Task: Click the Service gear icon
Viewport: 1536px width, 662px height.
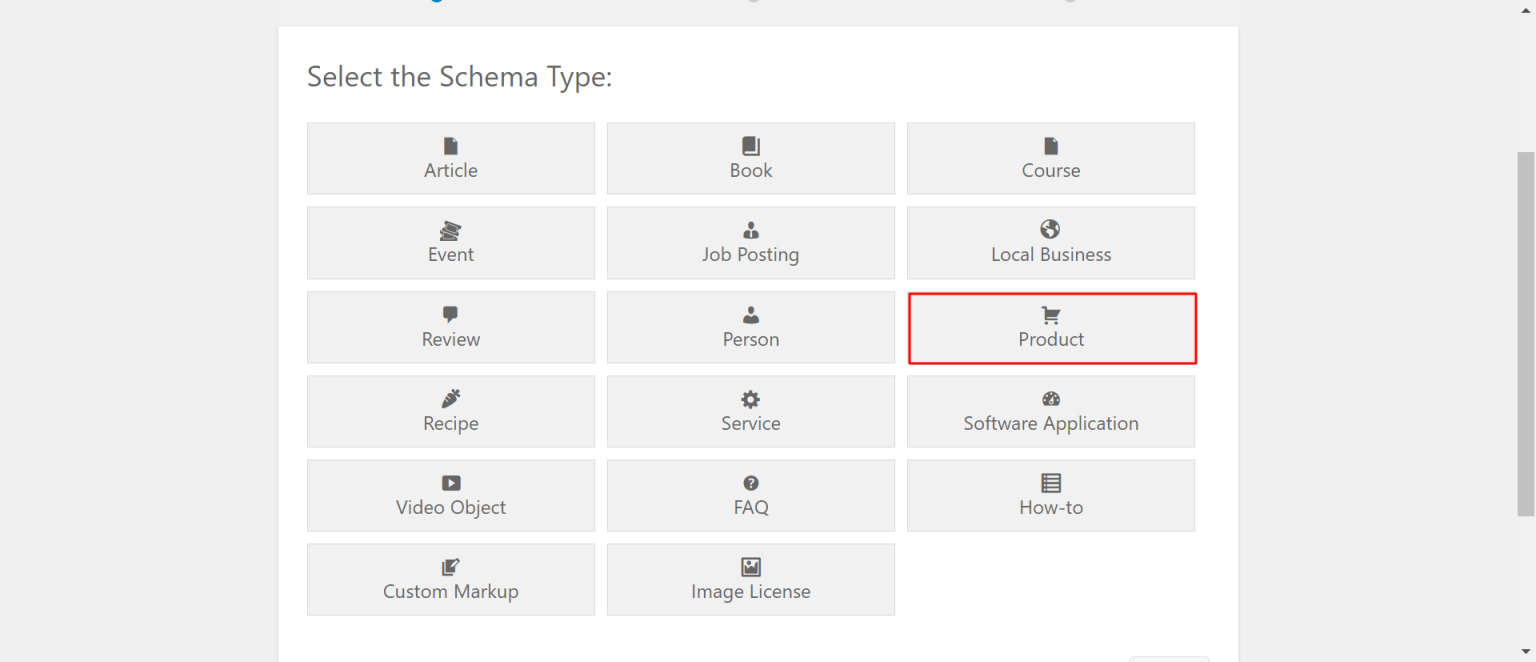Action: point(751,399)
